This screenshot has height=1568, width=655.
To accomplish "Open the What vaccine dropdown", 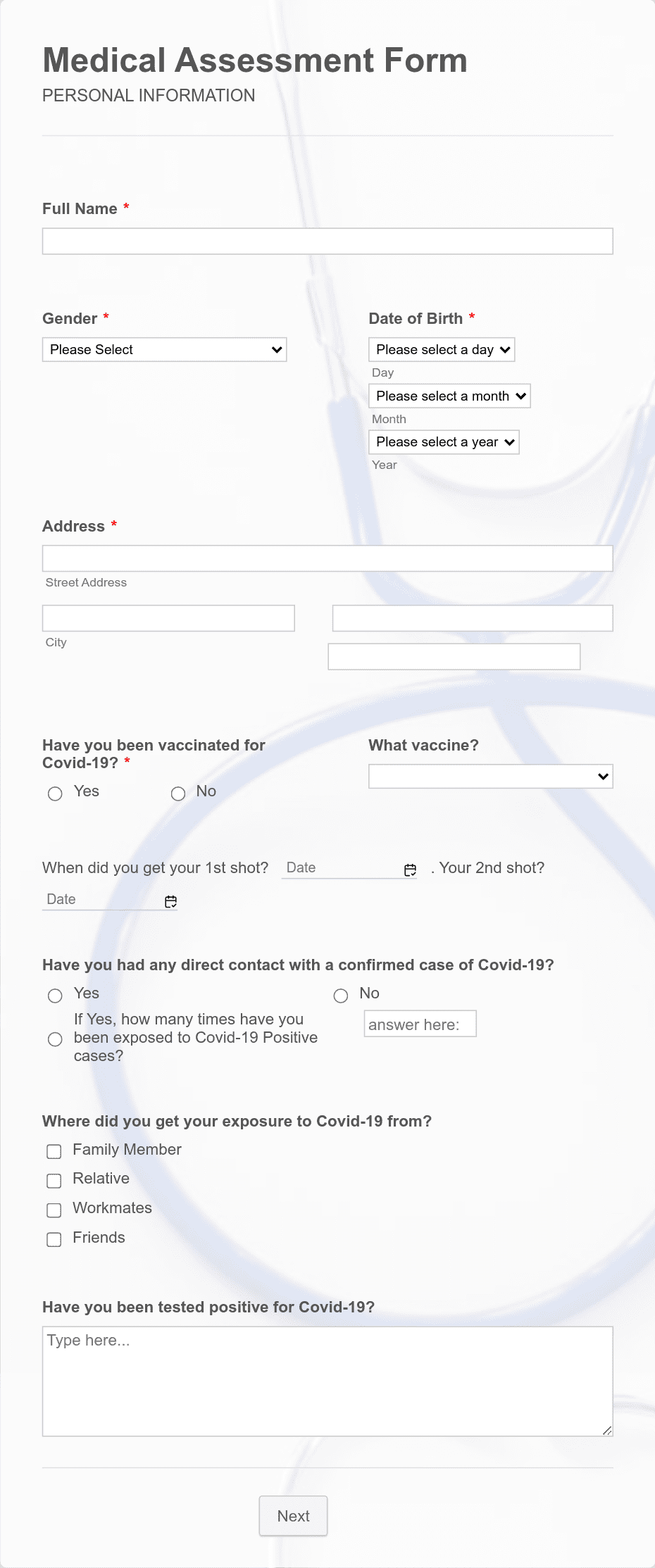I will click(x=491, y=777).
